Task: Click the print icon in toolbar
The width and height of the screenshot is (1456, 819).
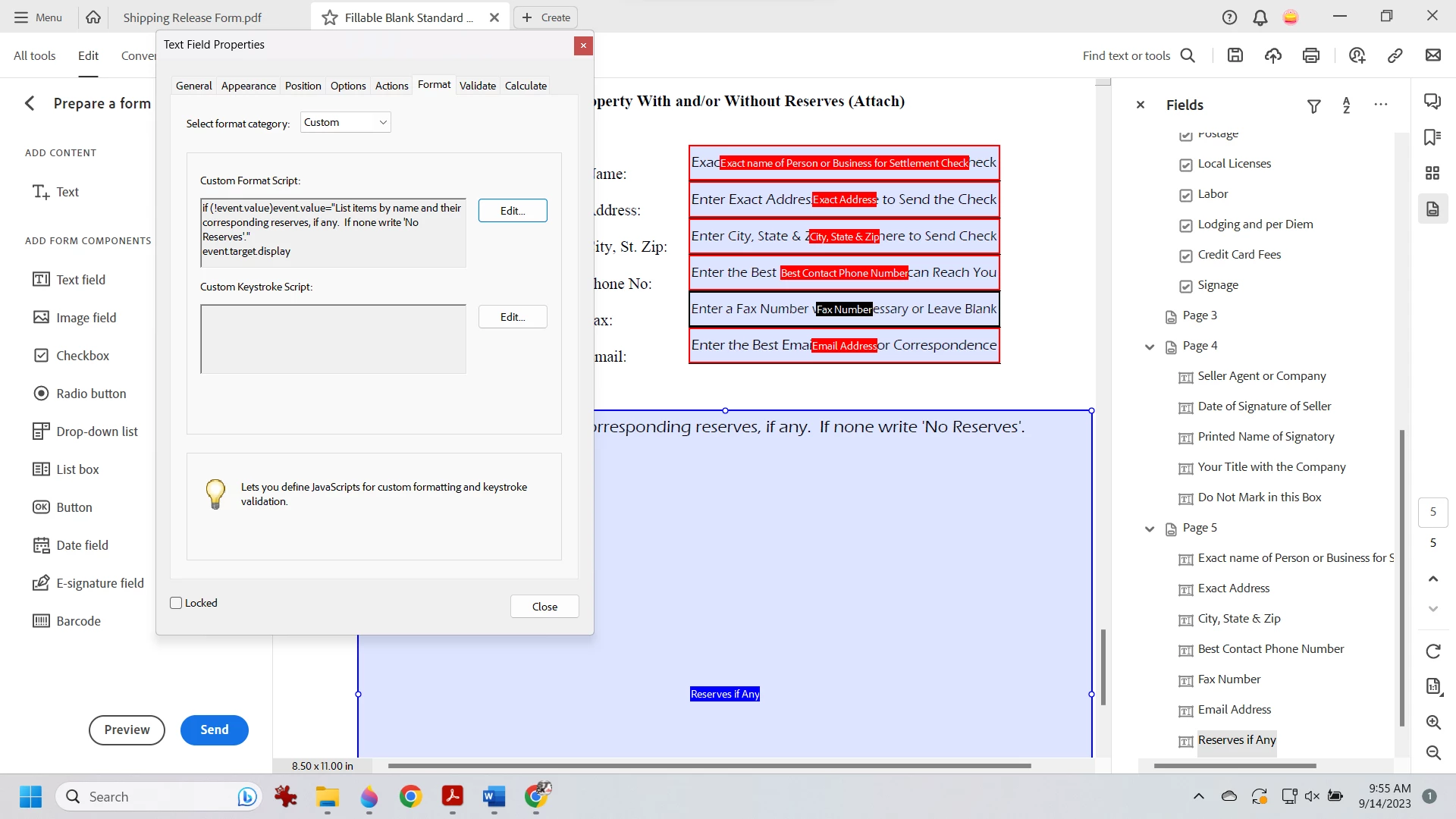Action: pos(1311,55)
